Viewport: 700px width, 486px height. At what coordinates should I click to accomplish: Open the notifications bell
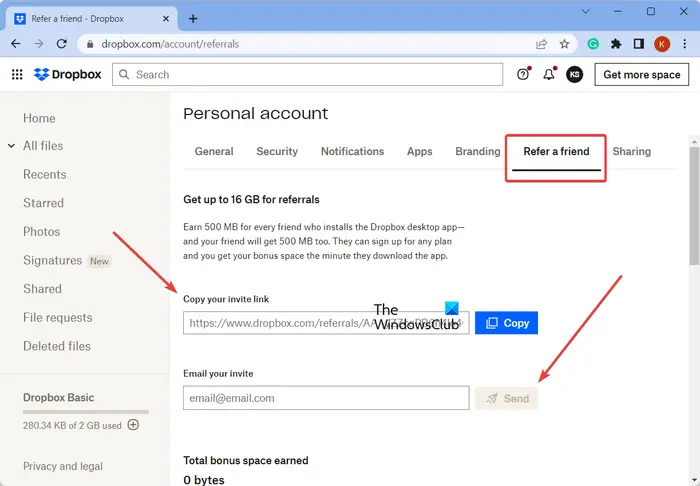[549, 75]
